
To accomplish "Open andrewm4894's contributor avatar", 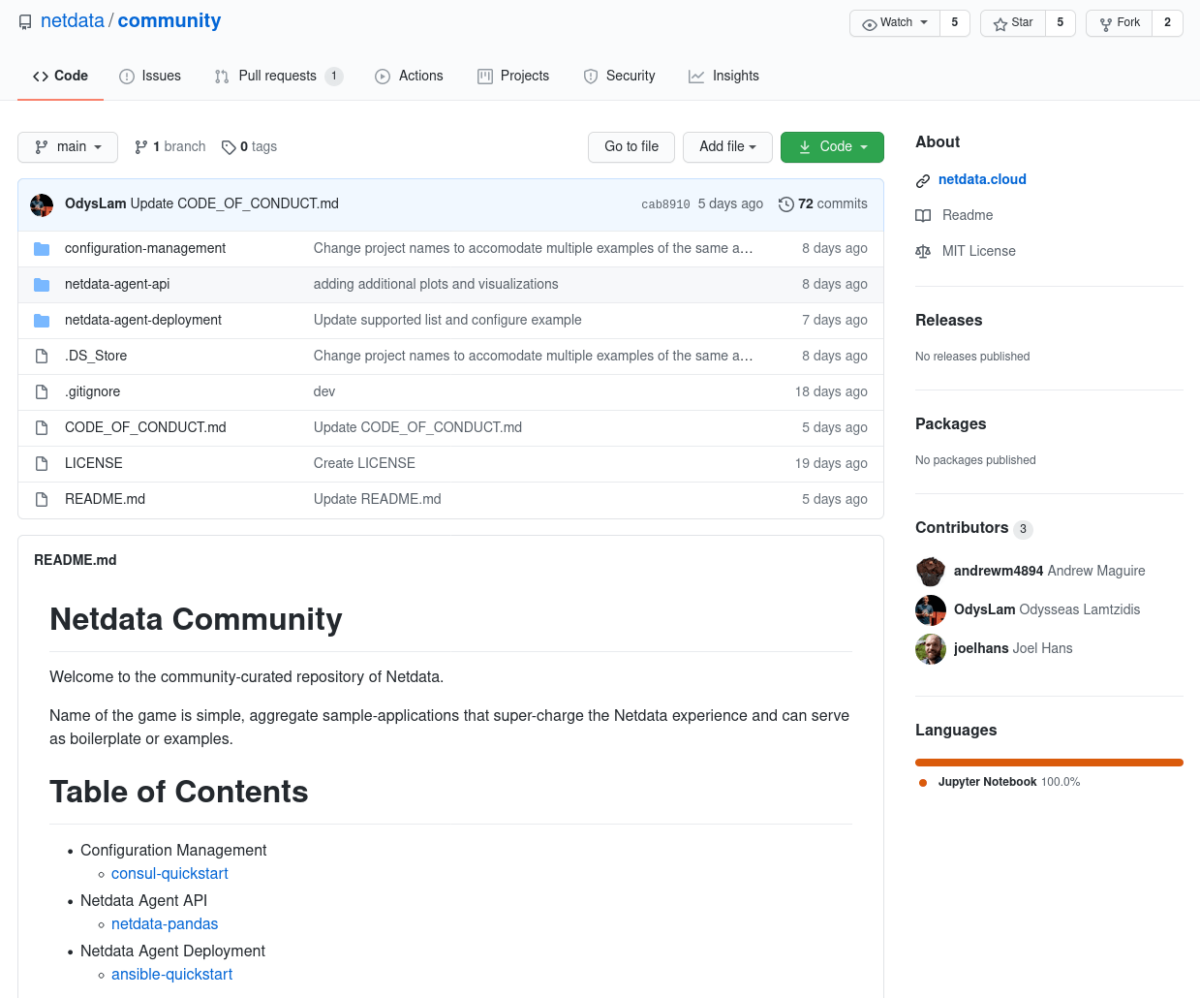I will [x=930, y=571].
